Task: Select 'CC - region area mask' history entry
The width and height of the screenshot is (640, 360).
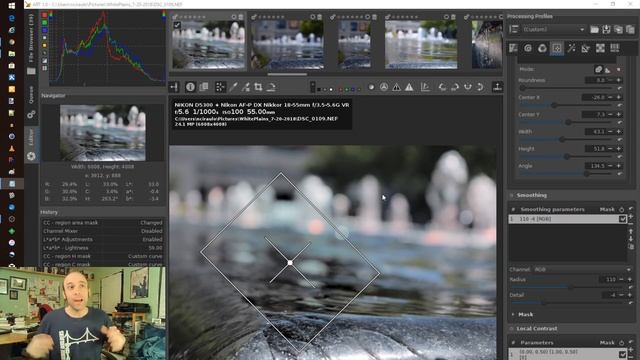Action: [103, 223]
